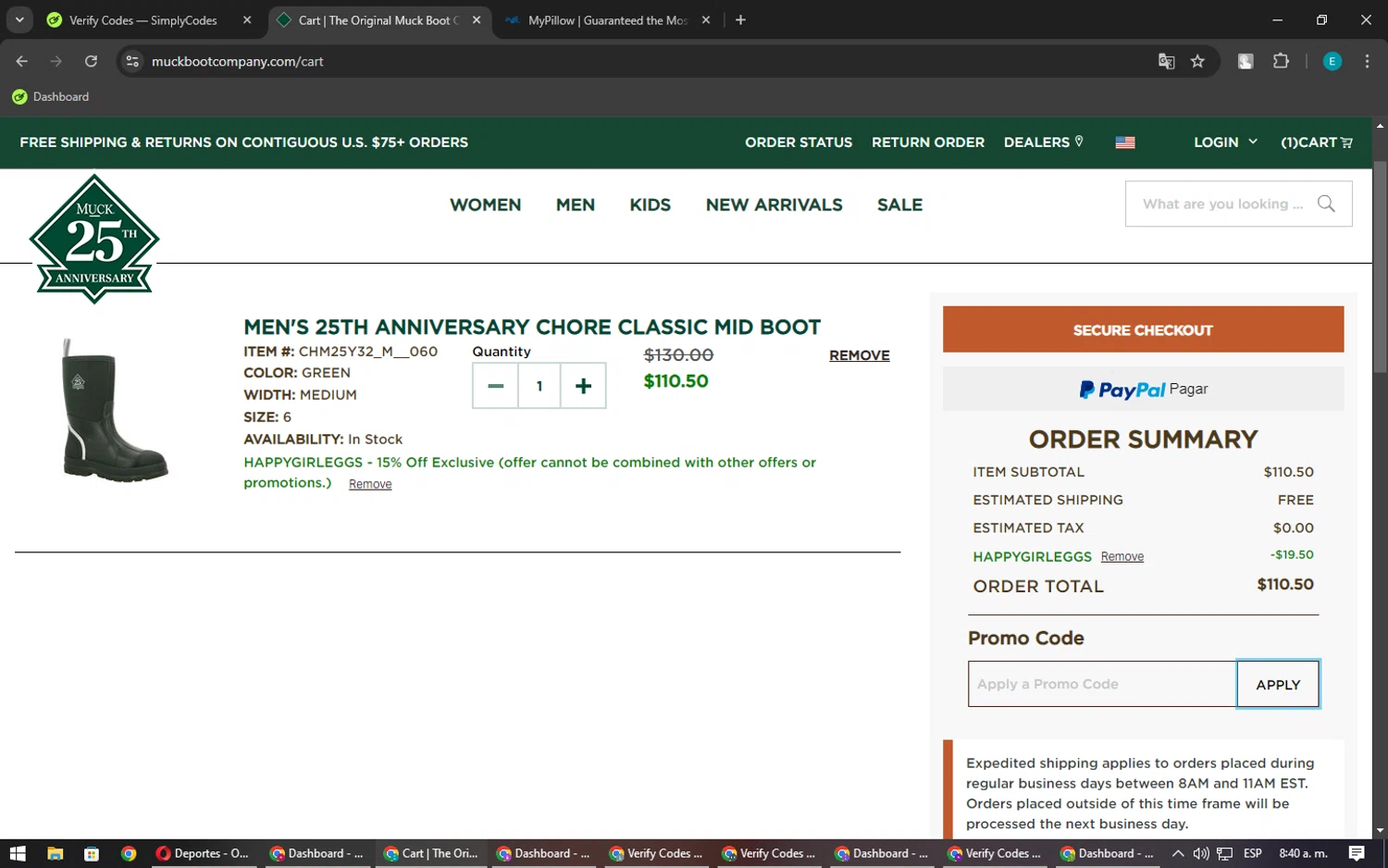
Task: Open the Windows Start menu
Action: click(18, 853)
